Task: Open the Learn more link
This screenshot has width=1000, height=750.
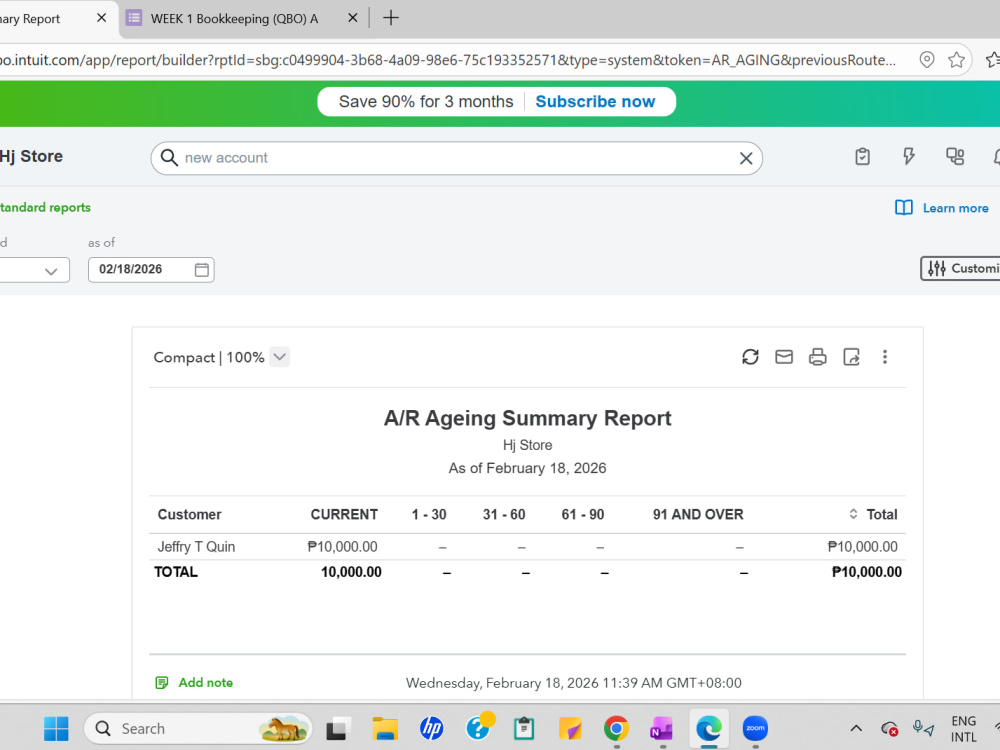Action: click(x=955, y=208)
